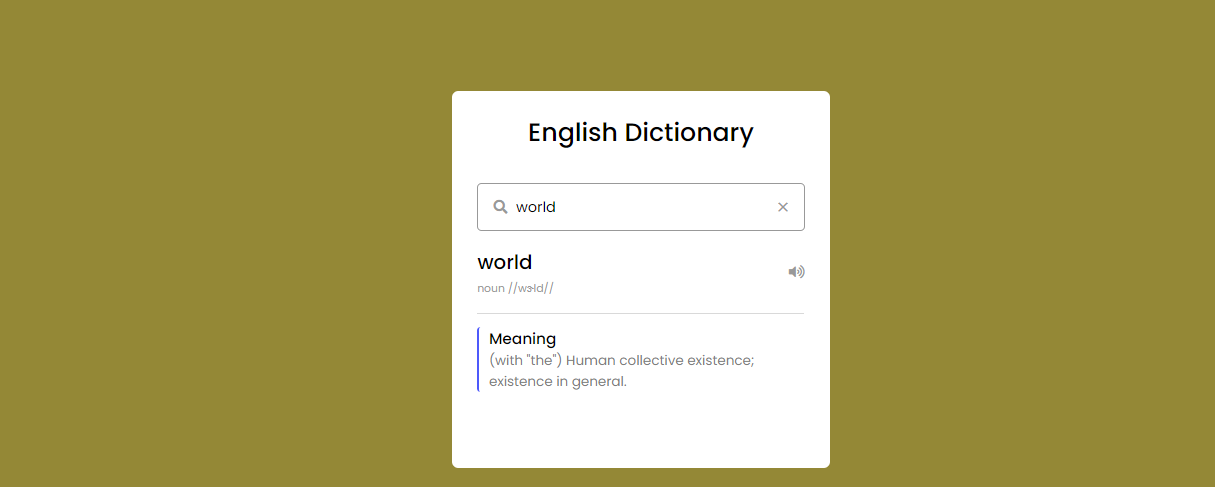The image size is (1215, 487).
Task: Click the definition line starting "(with "the")"
Action: [621, 360]
